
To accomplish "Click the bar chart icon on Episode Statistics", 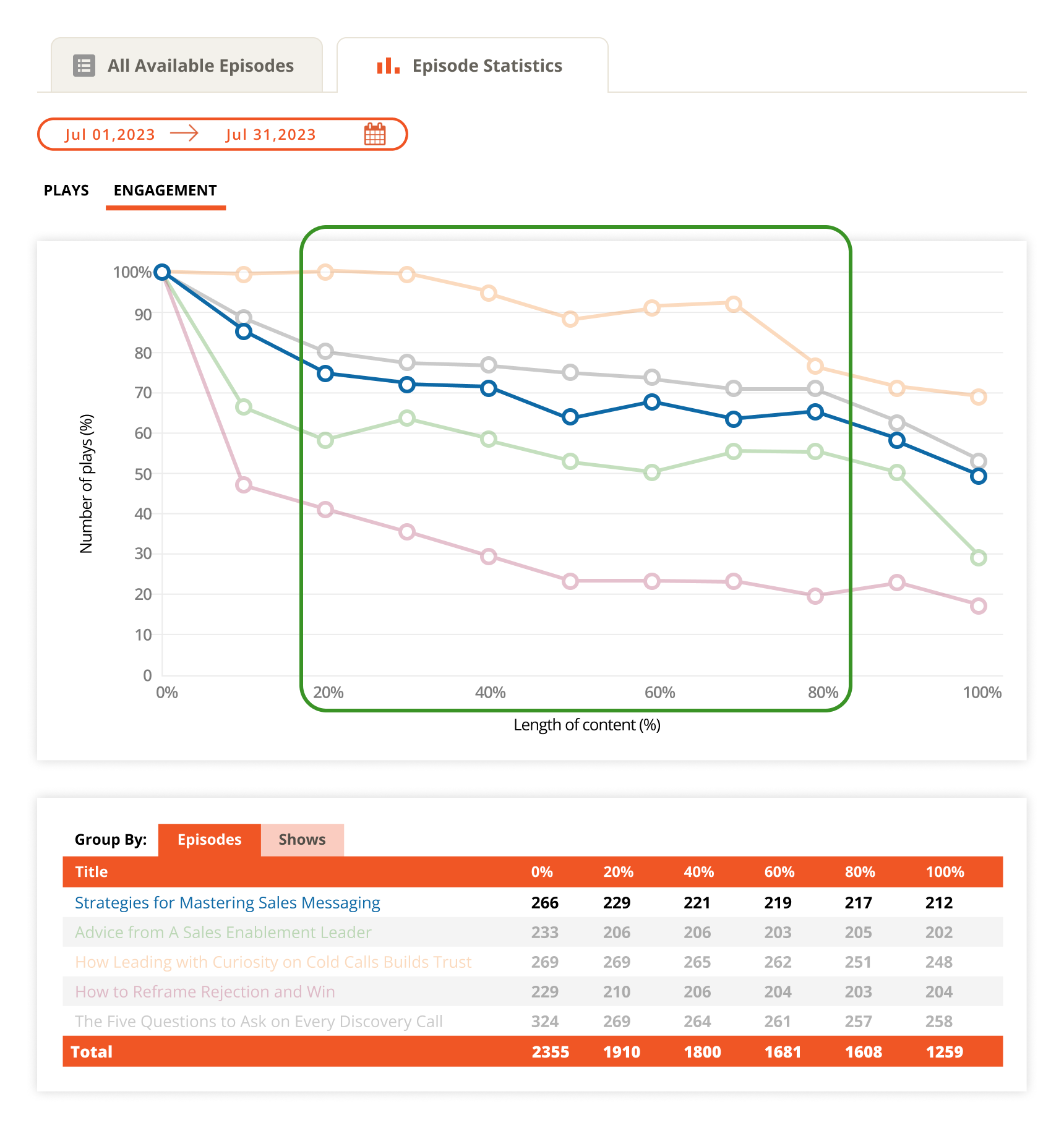I will (x=388, y=66).
